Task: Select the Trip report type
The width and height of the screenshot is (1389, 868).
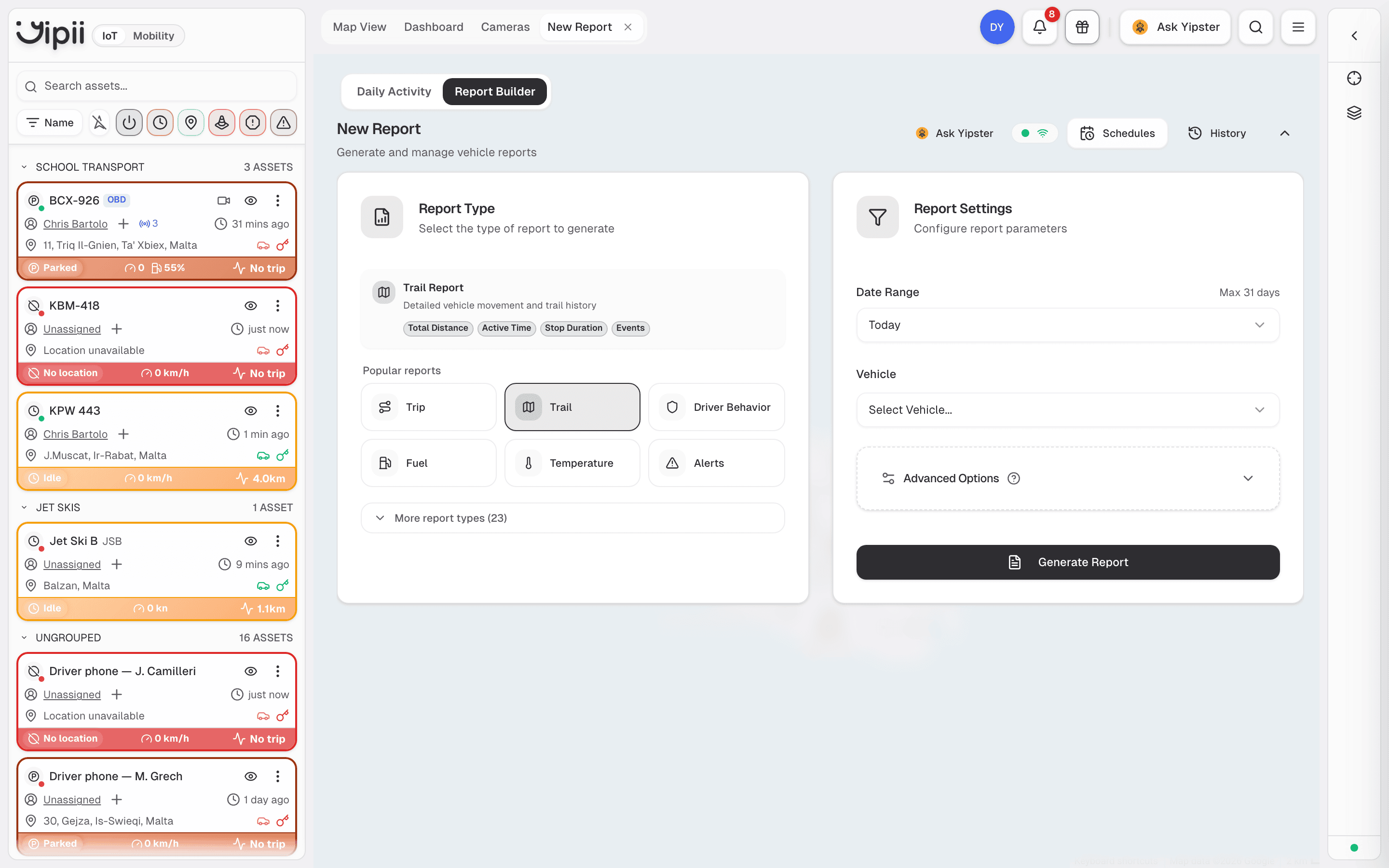Action: 428,407
